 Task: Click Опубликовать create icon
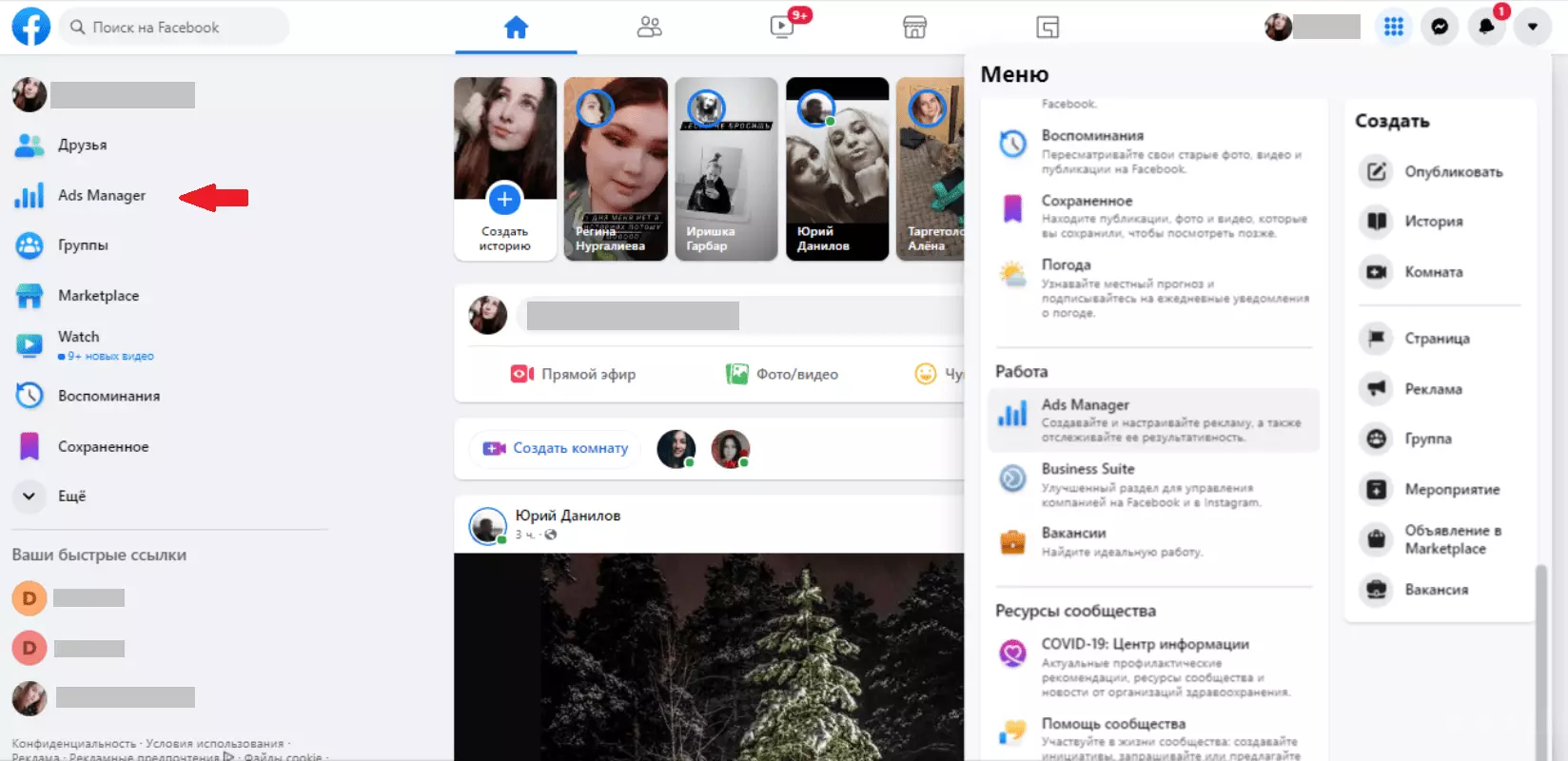click(x=1376, y=171)
